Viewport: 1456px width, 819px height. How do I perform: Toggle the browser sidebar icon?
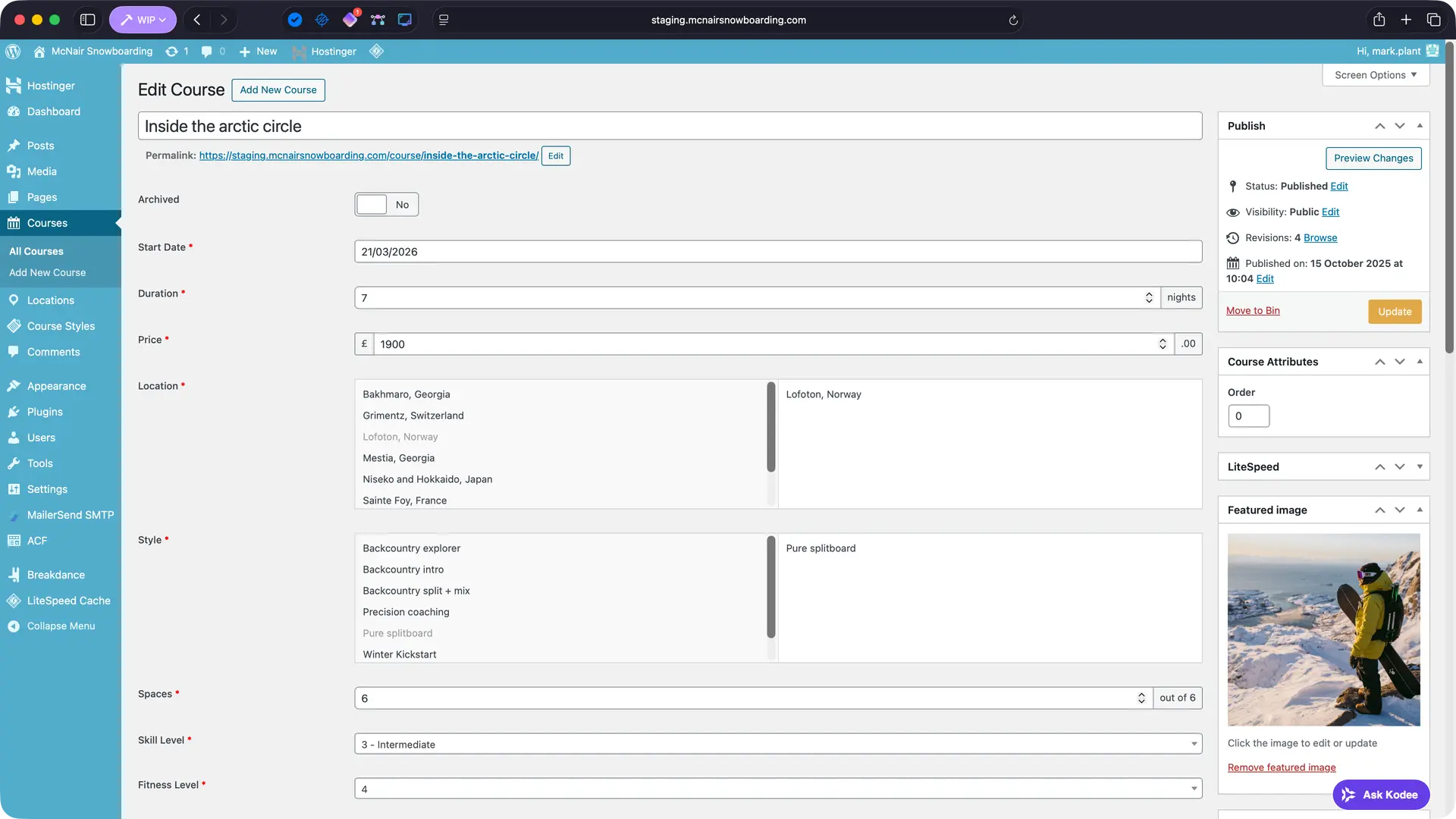coord(87,20)
